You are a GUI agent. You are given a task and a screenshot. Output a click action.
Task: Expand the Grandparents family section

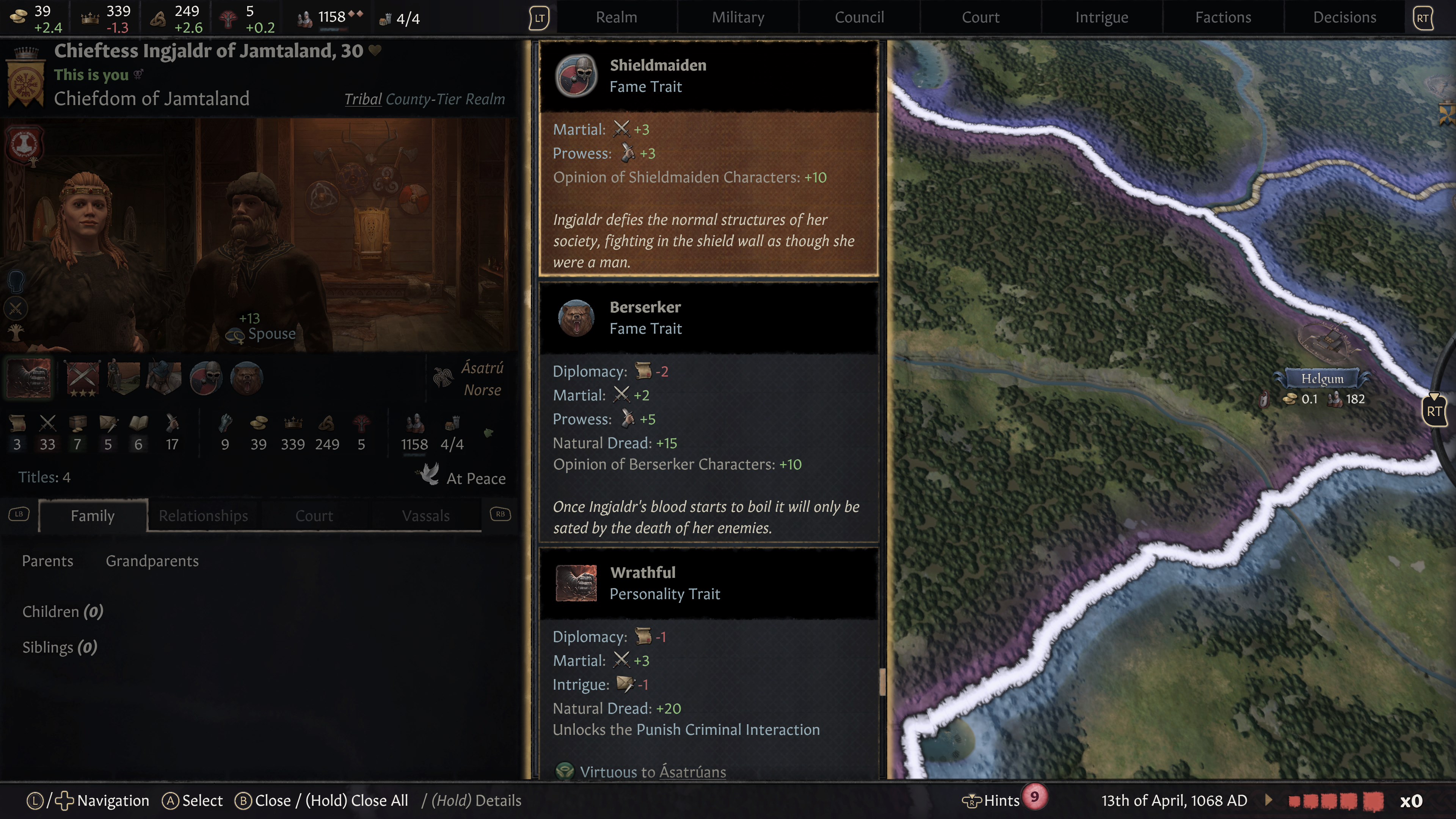click(x=152, y=561)
